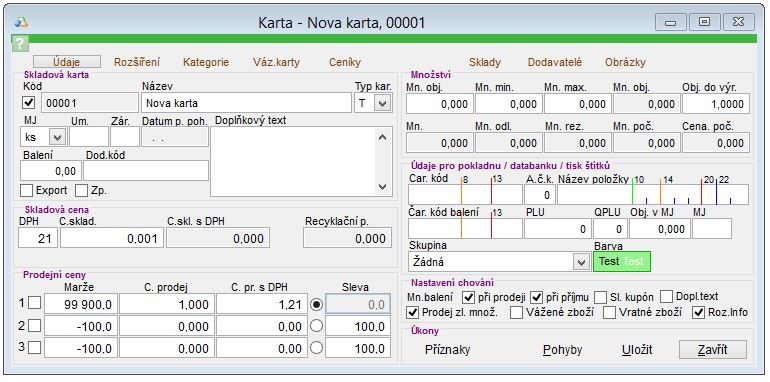770x382 pixels.
Task: Enable the 'Vratné zboží' checkbox
Action: pyautogui.click(x=609, y=312)
